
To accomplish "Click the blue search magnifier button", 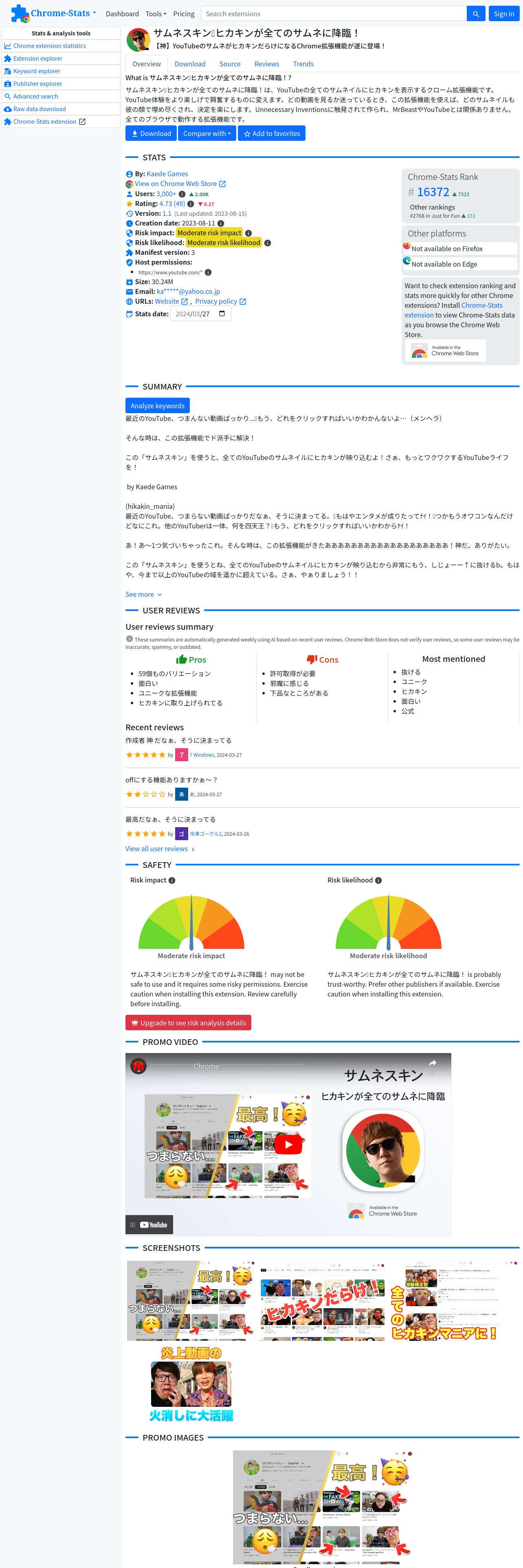I will 475,13.
